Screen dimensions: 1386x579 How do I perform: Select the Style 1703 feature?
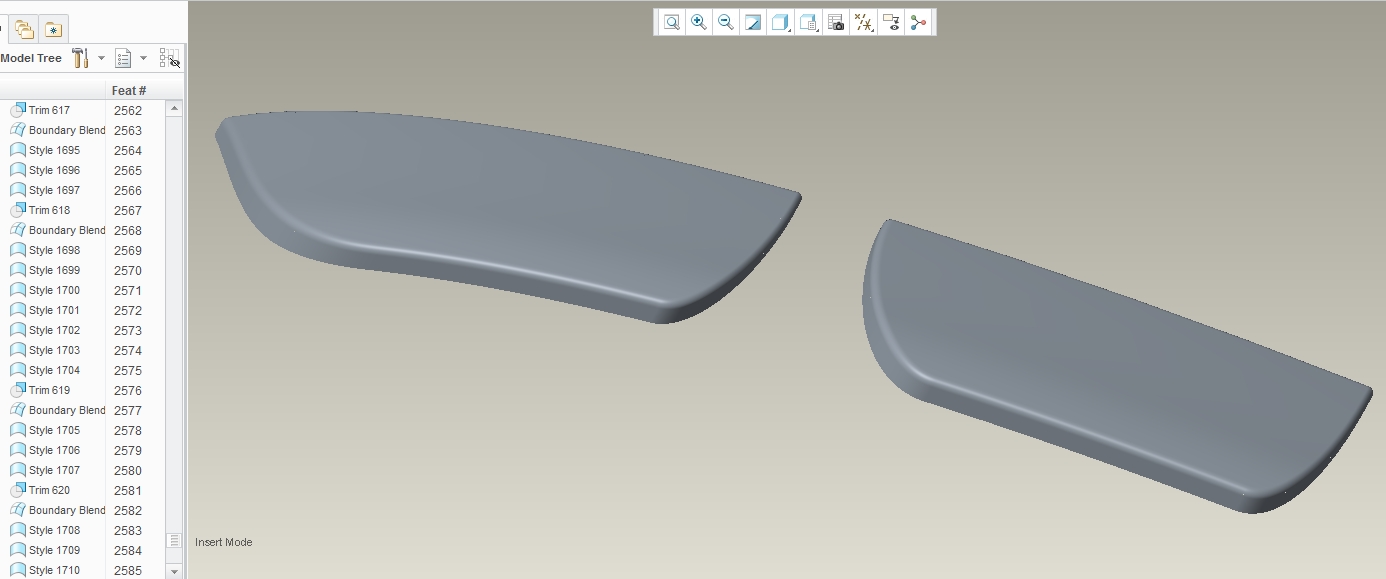point(54,350)
